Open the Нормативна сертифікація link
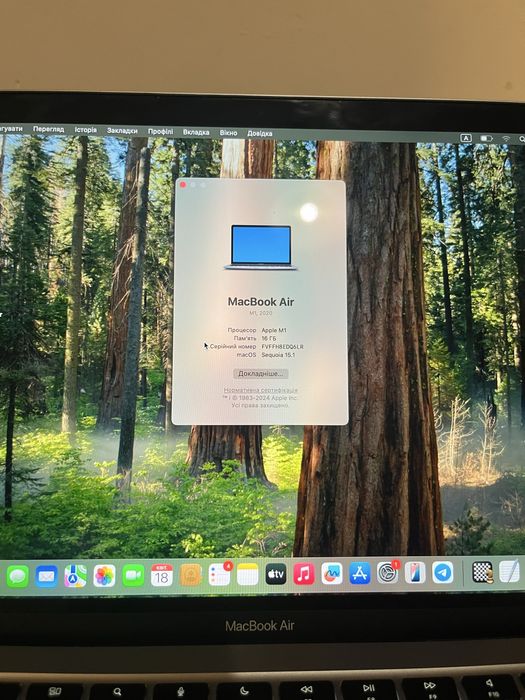 point(261,390)
